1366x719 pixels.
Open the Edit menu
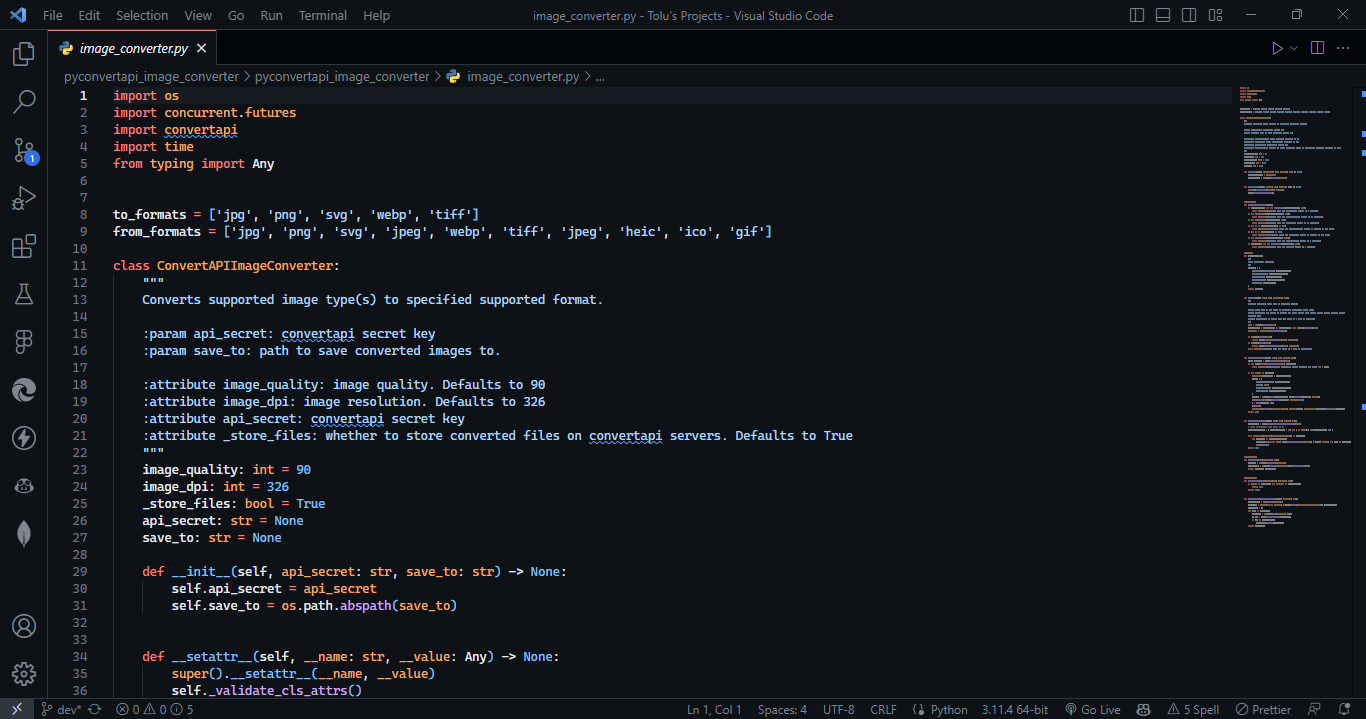89,15
